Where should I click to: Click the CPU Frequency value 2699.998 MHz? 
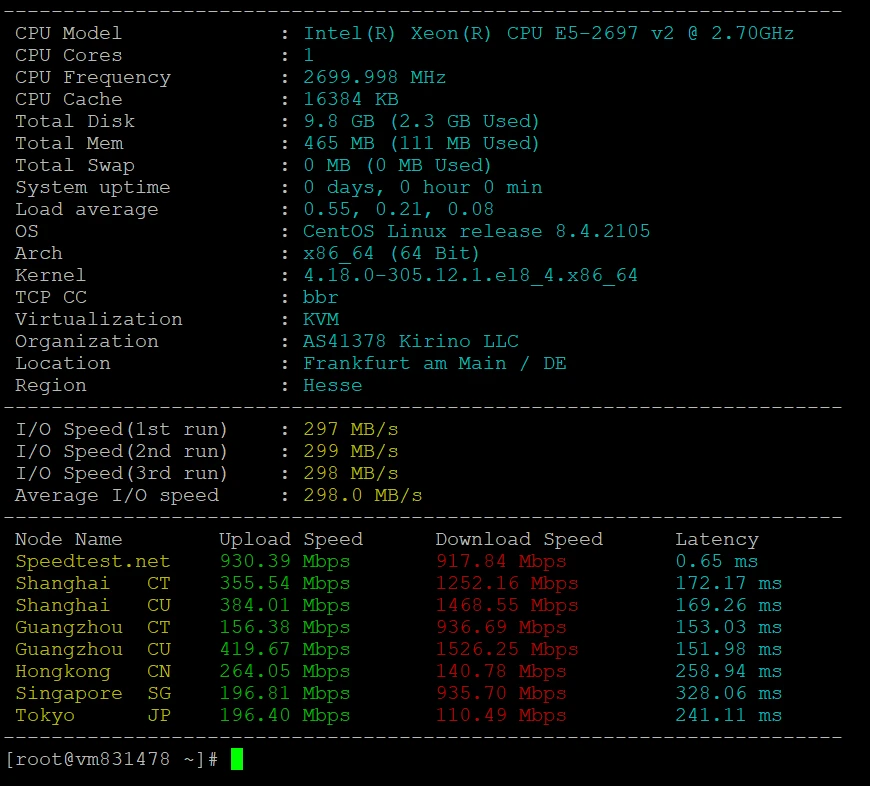pos(375,77)
